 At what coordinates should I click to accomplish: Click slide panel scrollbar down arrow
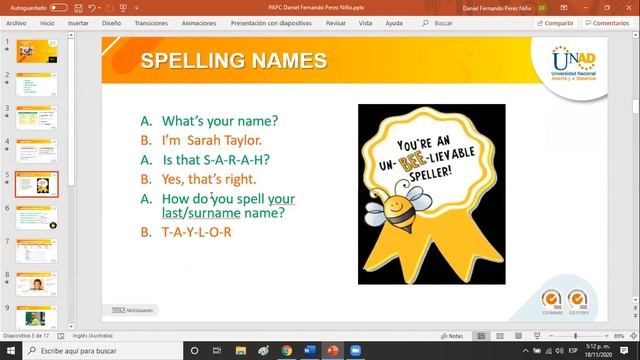[71, 326]
